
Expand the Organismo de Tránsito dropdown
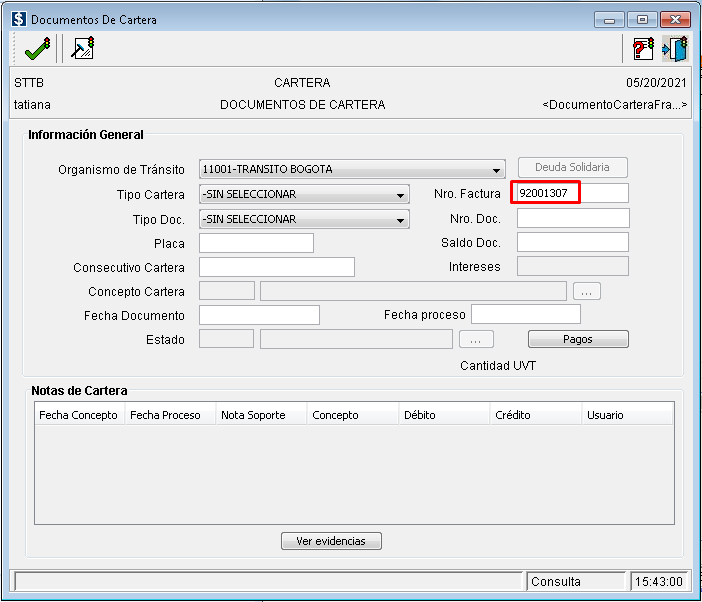497,169
